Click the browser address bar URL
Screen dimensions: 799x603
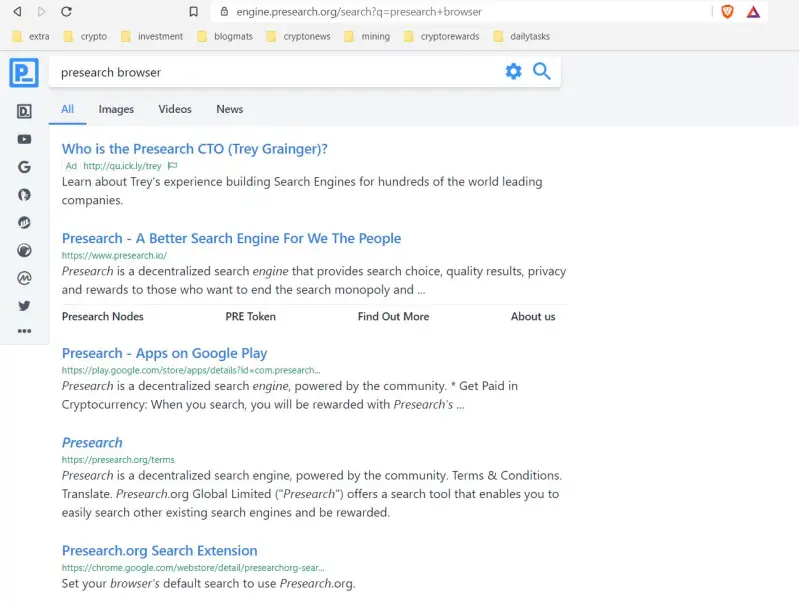(x=359, y=12)
